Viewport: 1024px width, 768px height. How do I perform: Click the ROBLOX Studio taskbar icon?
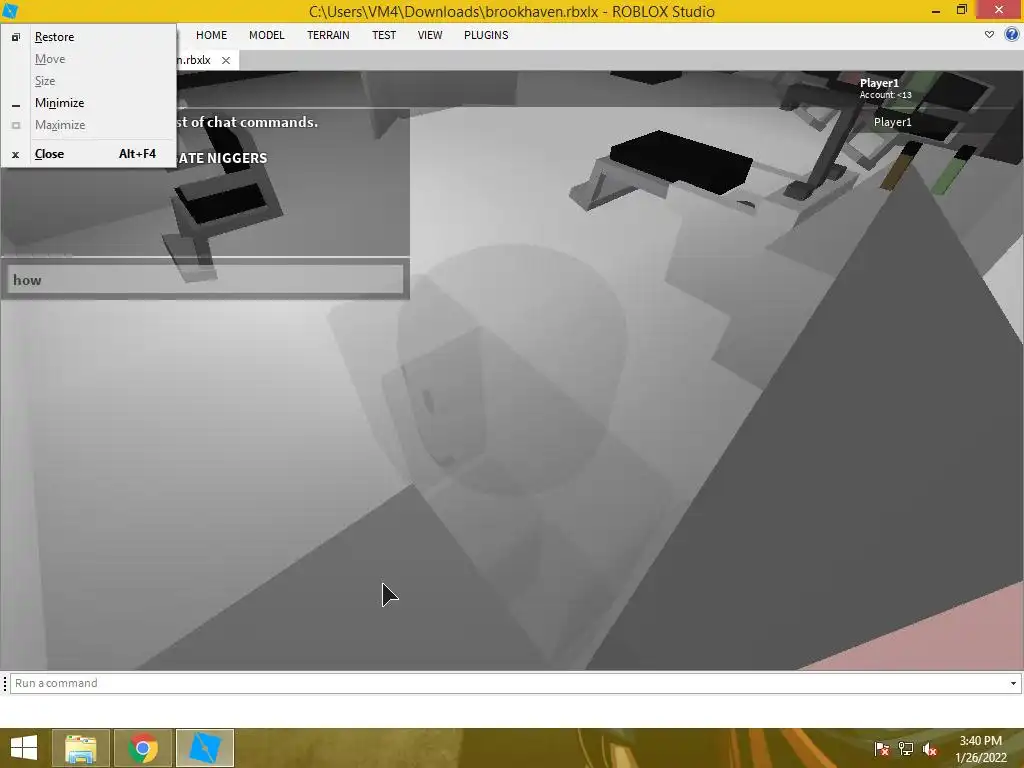[205, 748]
